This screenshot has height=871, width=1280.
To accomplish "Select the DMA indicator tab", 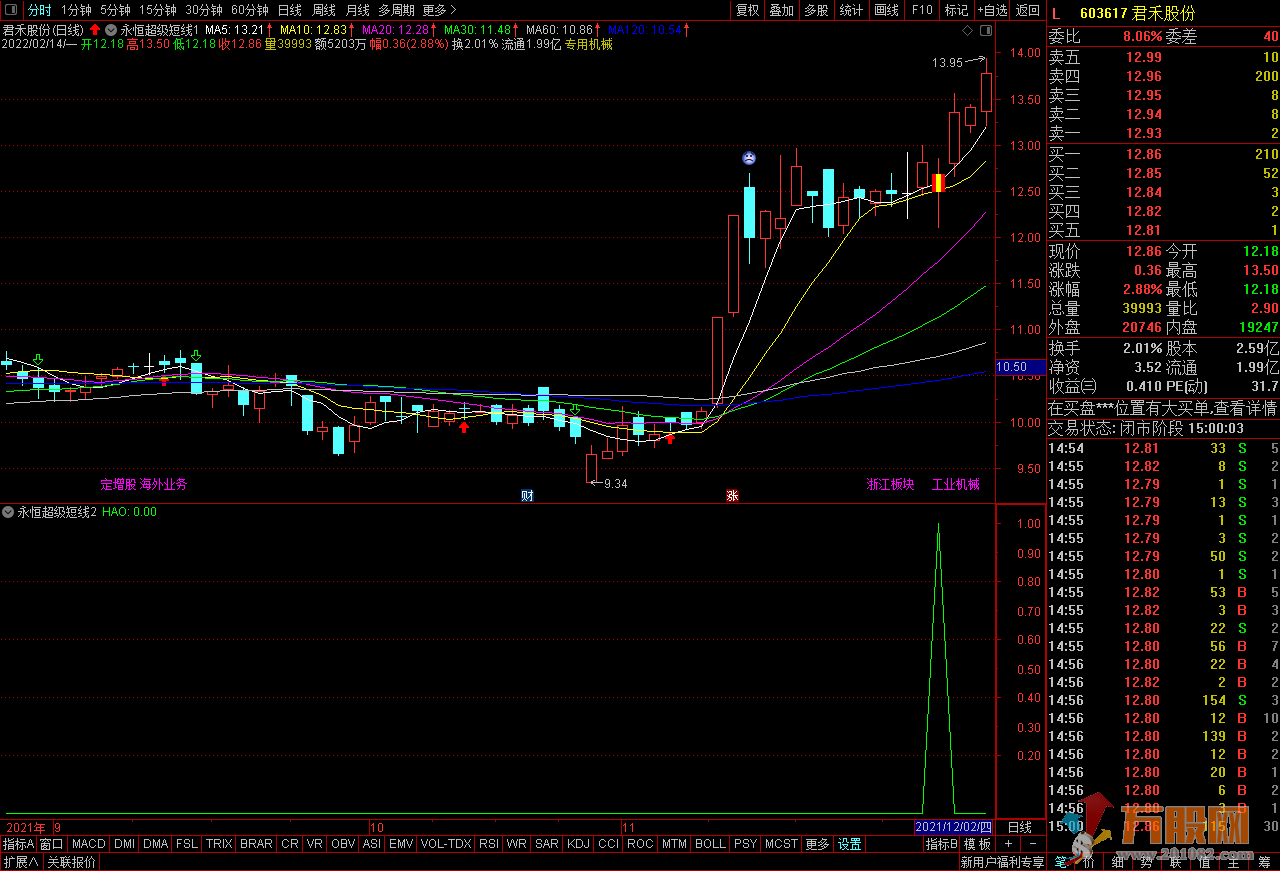I will point(155,844).
